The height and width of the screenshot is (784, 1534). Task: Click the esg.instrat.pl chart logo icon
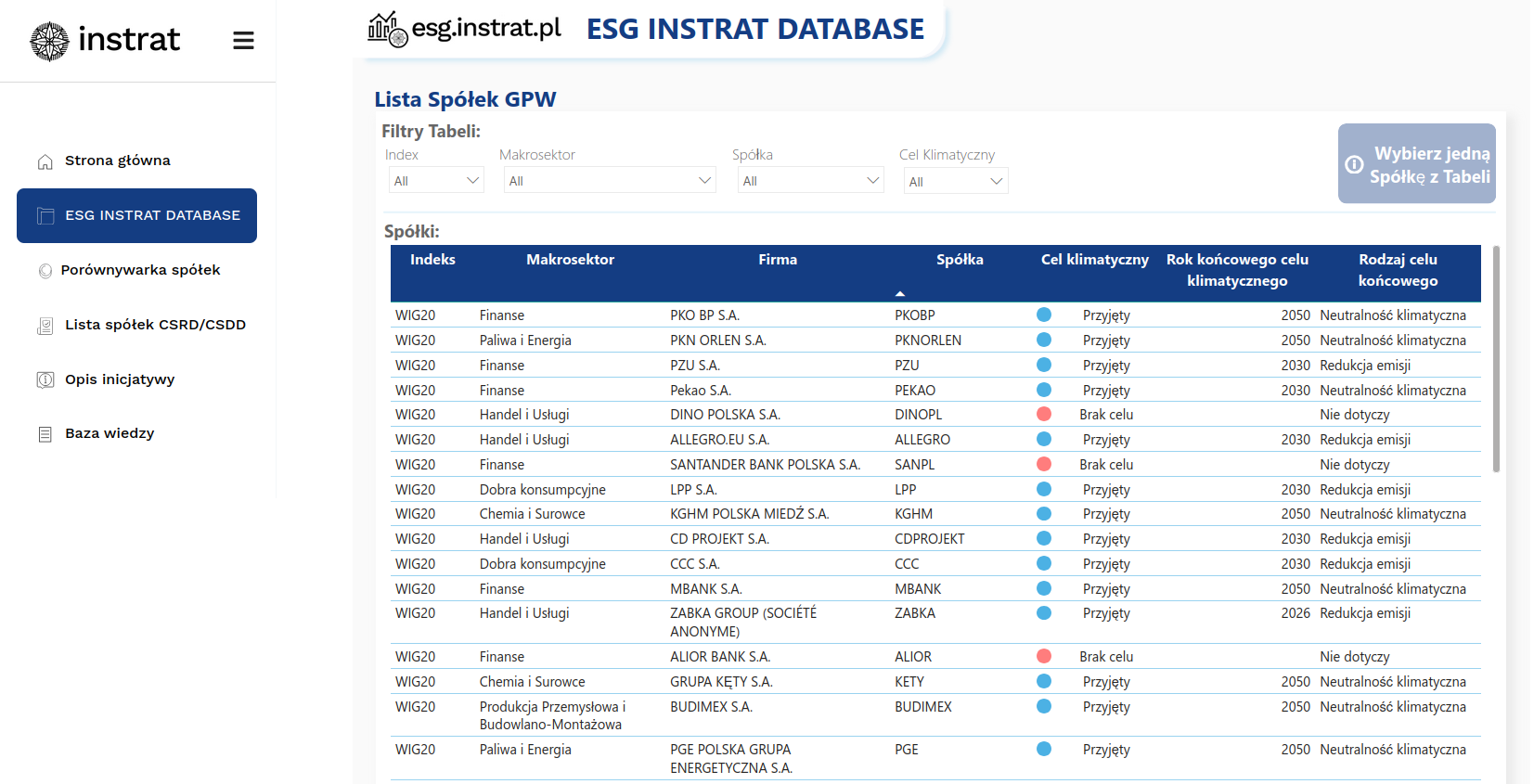388,30
